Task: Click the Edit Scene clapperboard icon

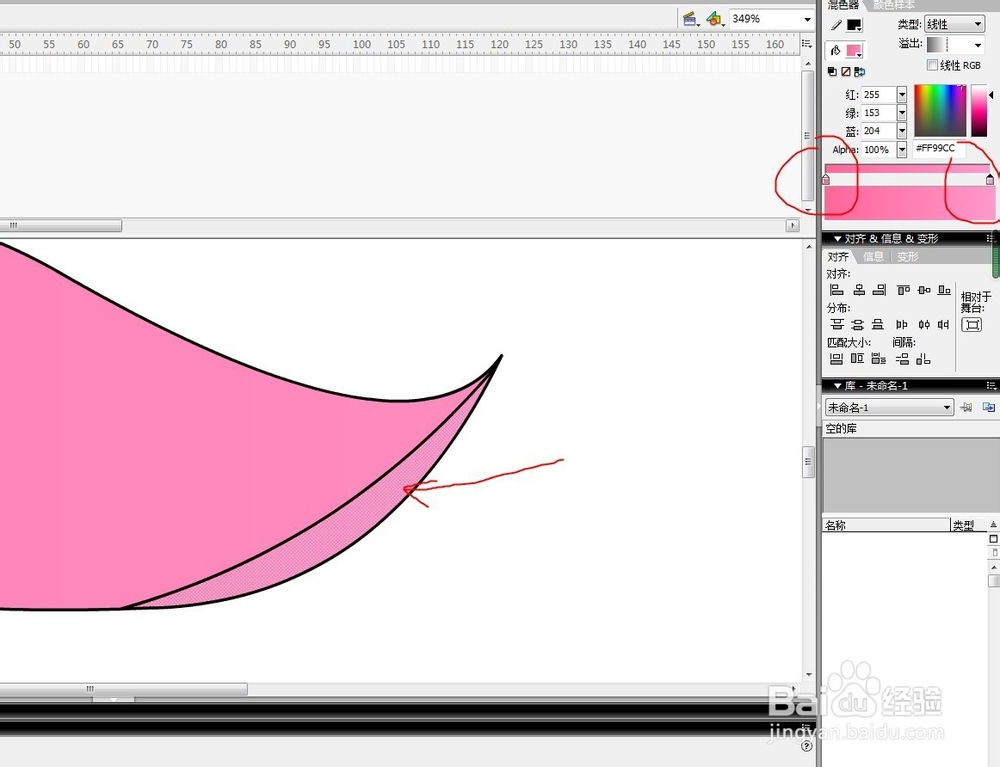Action: point(689,19)
